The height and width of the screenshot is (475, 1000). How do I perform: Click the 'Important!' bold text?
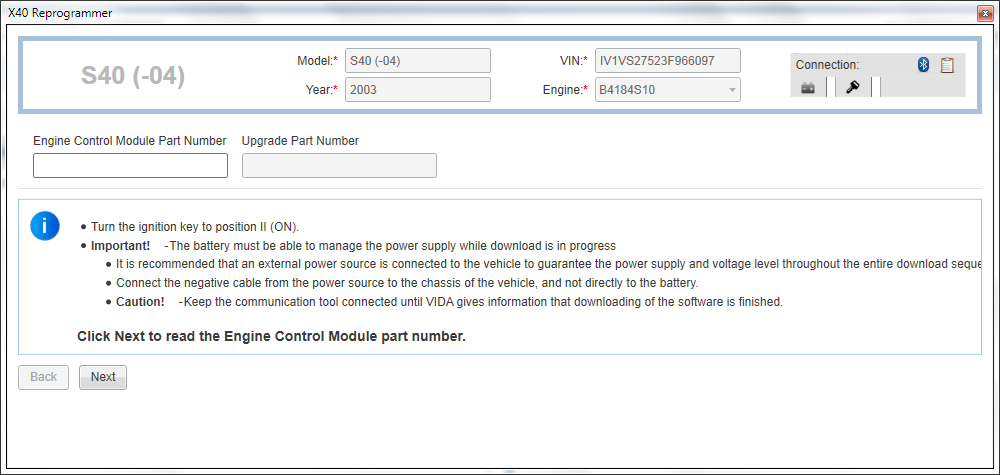[x=121, y=245]
